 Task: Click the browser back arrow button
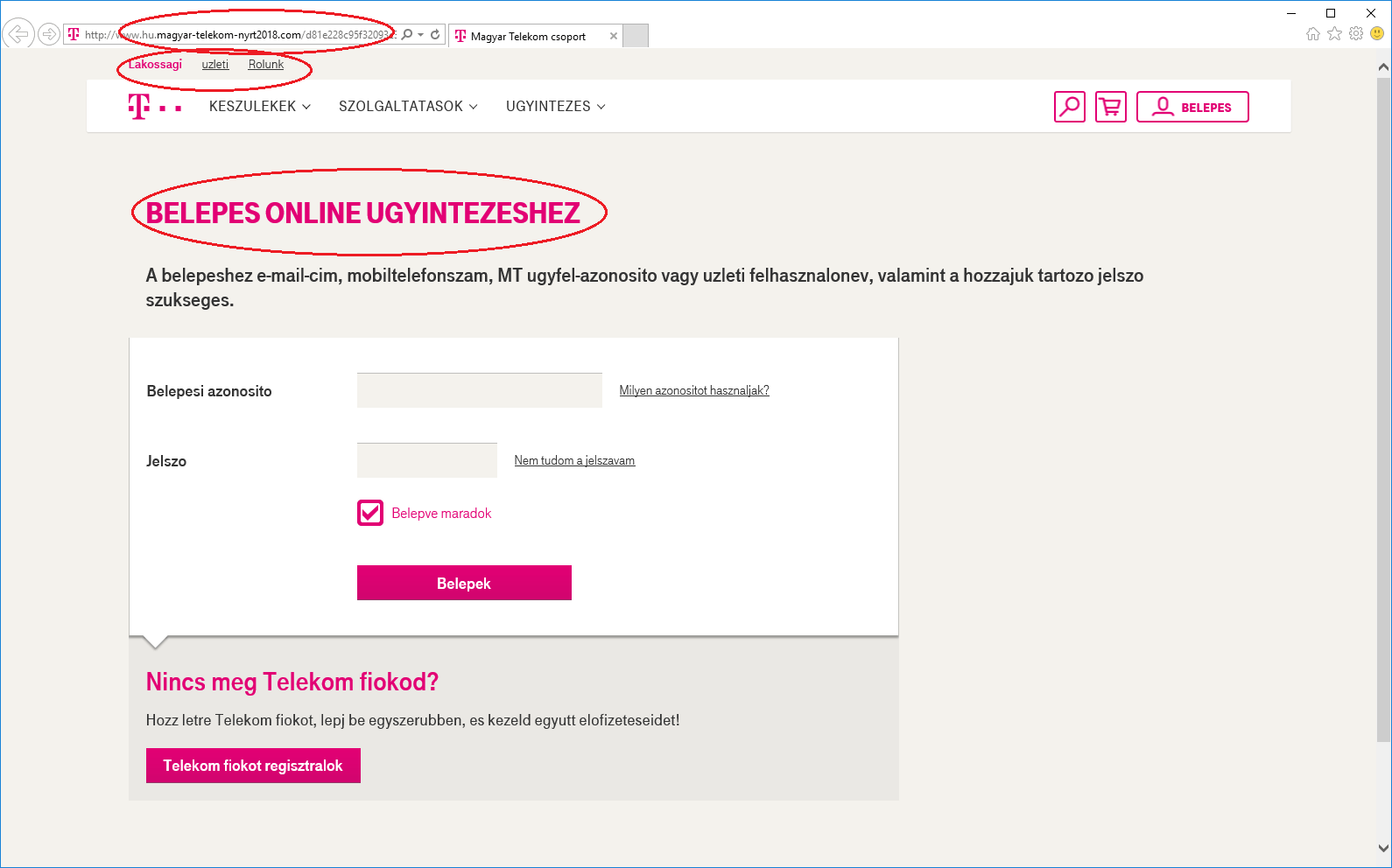pyautogui.click(x=18, y=34)
